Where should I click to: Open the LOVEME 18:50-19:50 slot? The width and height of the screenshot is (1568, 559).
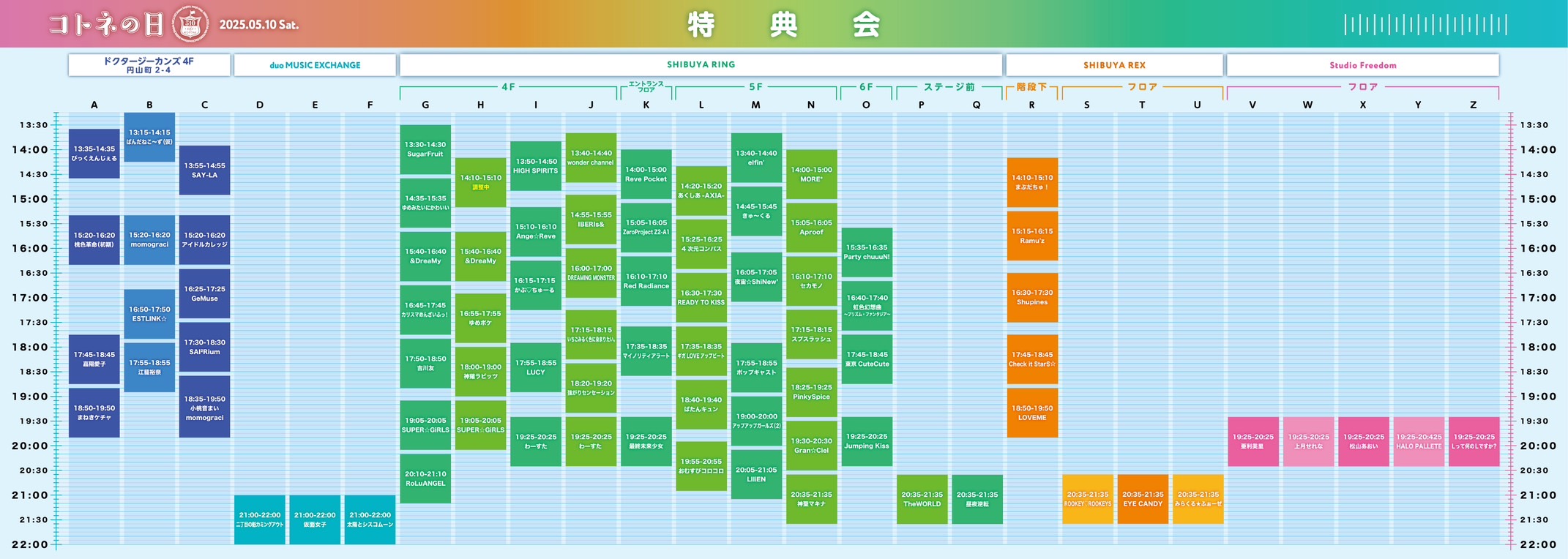click(1031, 413)
